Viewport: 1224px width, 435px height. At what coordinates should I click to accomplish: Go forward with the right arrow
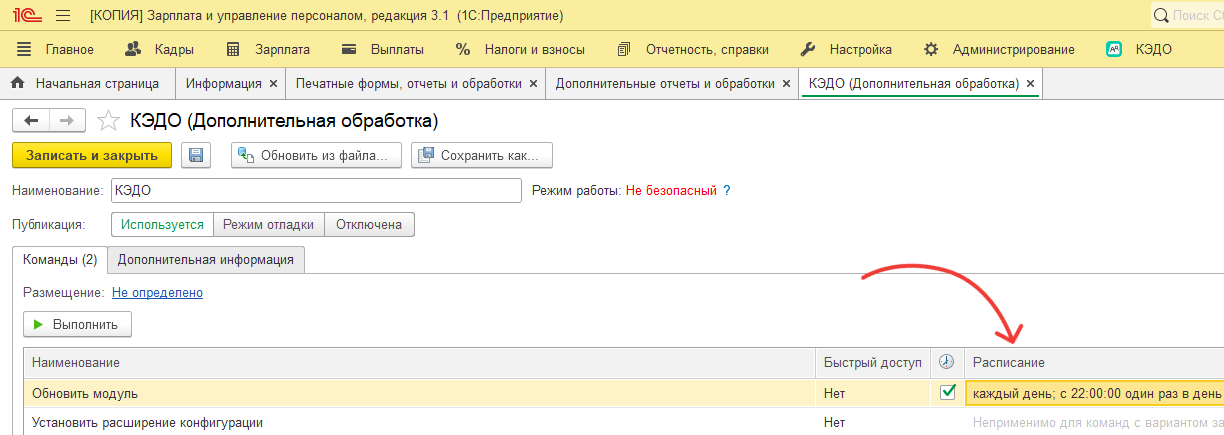[x=66, y=121]
